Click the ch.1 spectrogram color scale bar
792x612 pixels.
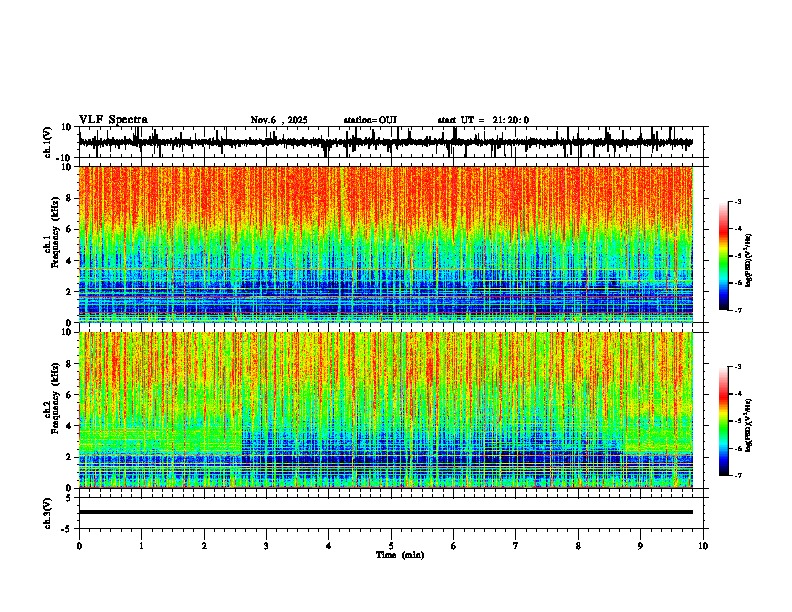point(724,256)
